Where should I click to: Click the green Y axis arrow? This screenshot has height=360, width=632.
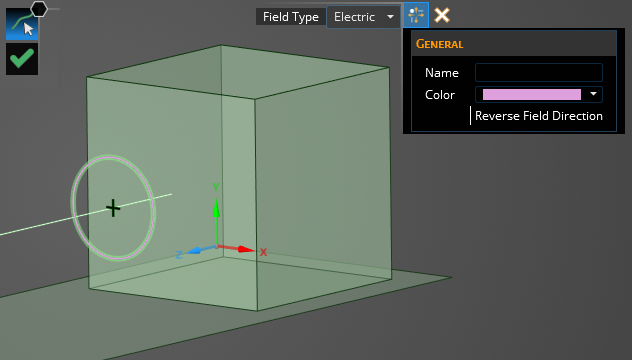point(216,209)
